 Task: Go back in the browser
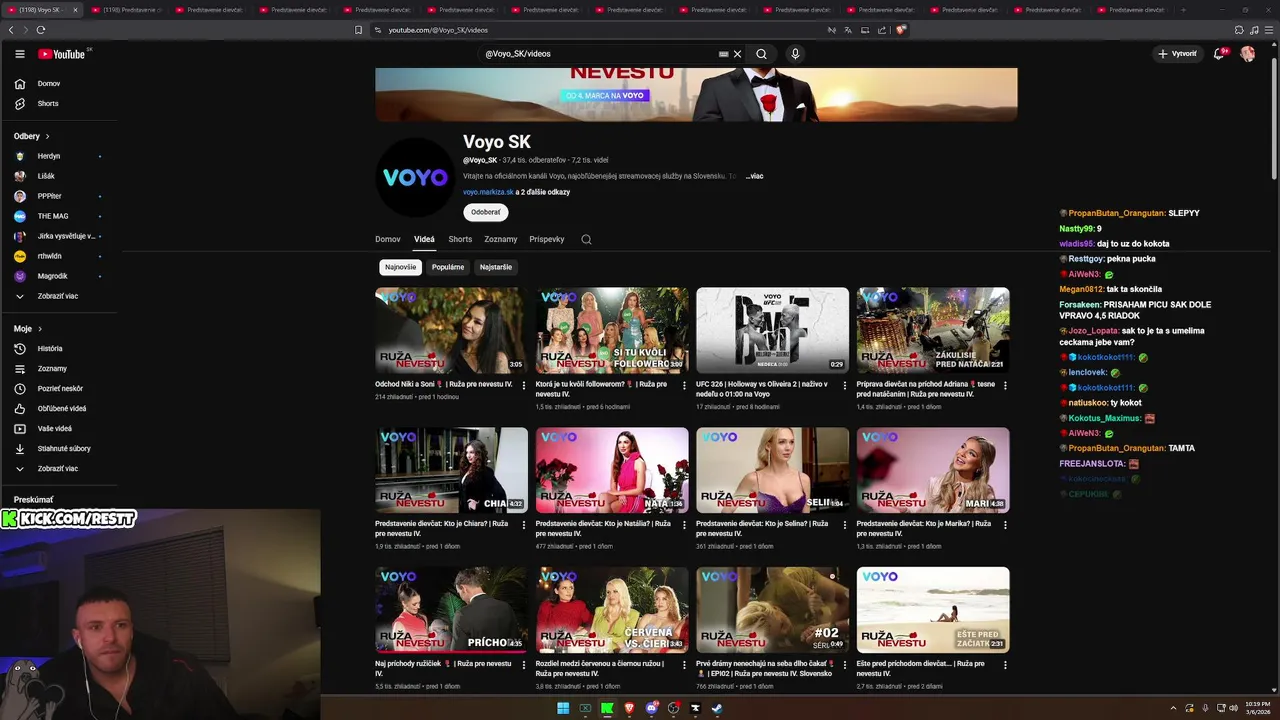(11, 30)
